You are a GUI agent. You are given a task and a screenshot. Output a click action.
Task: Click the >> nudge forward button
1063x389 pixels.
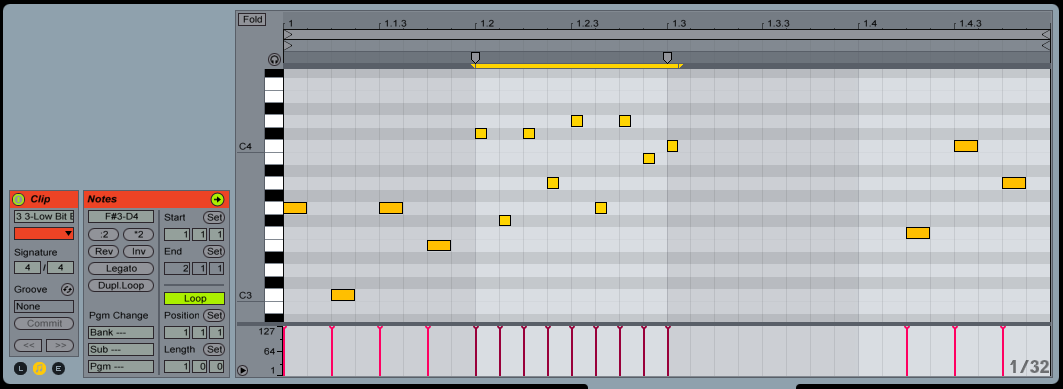[60, 345]
